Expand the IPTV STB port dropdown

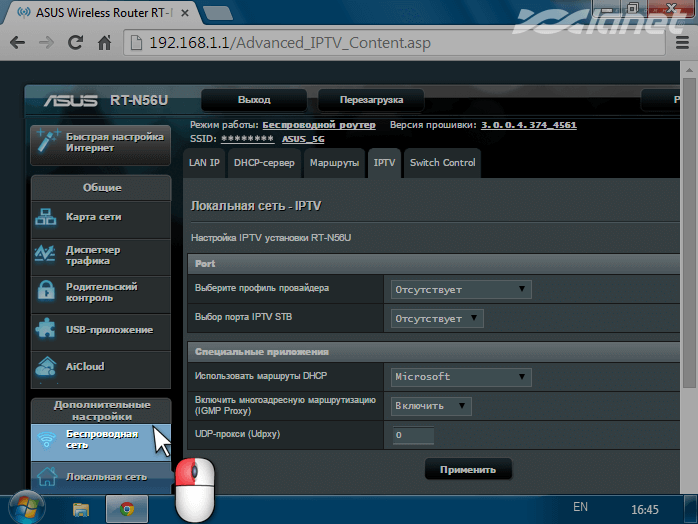coord(437,319)
